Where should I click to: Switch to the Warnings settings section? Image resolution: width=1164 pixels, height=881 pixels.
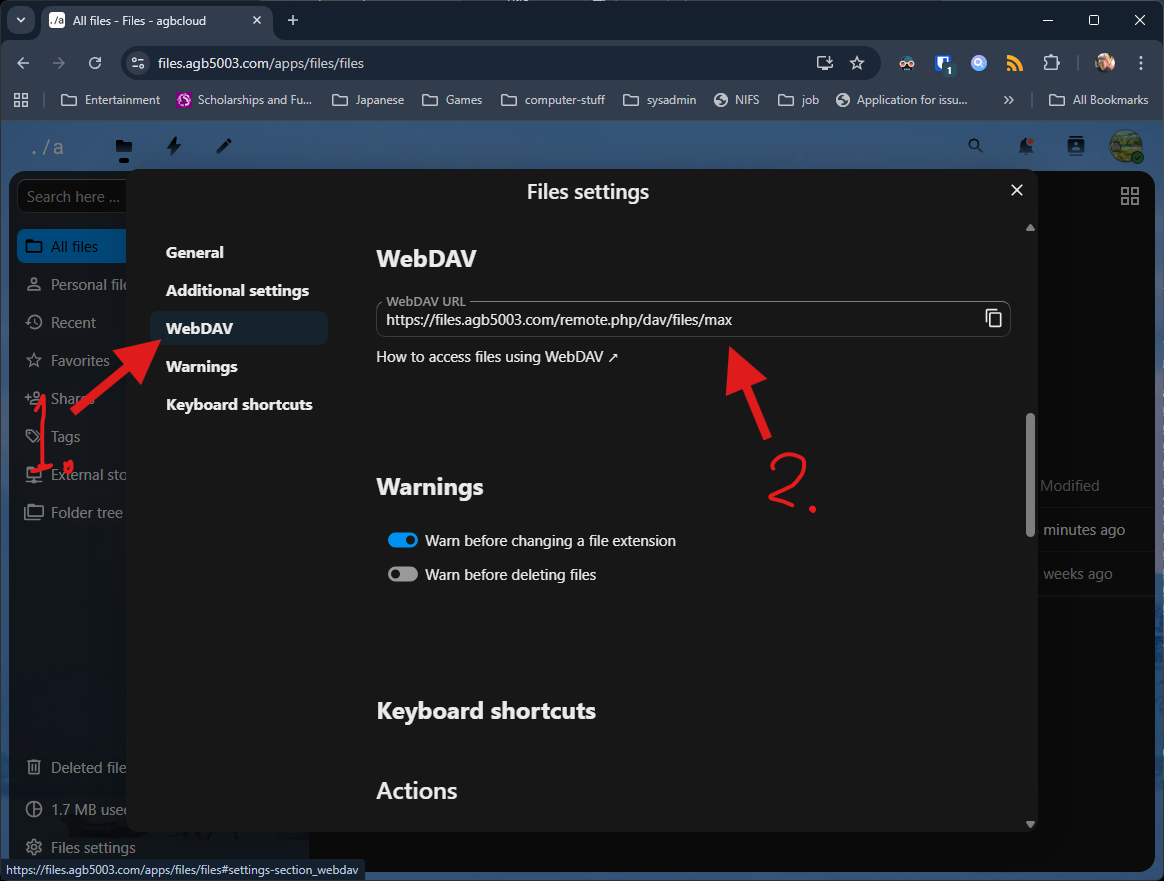(201, 366)
